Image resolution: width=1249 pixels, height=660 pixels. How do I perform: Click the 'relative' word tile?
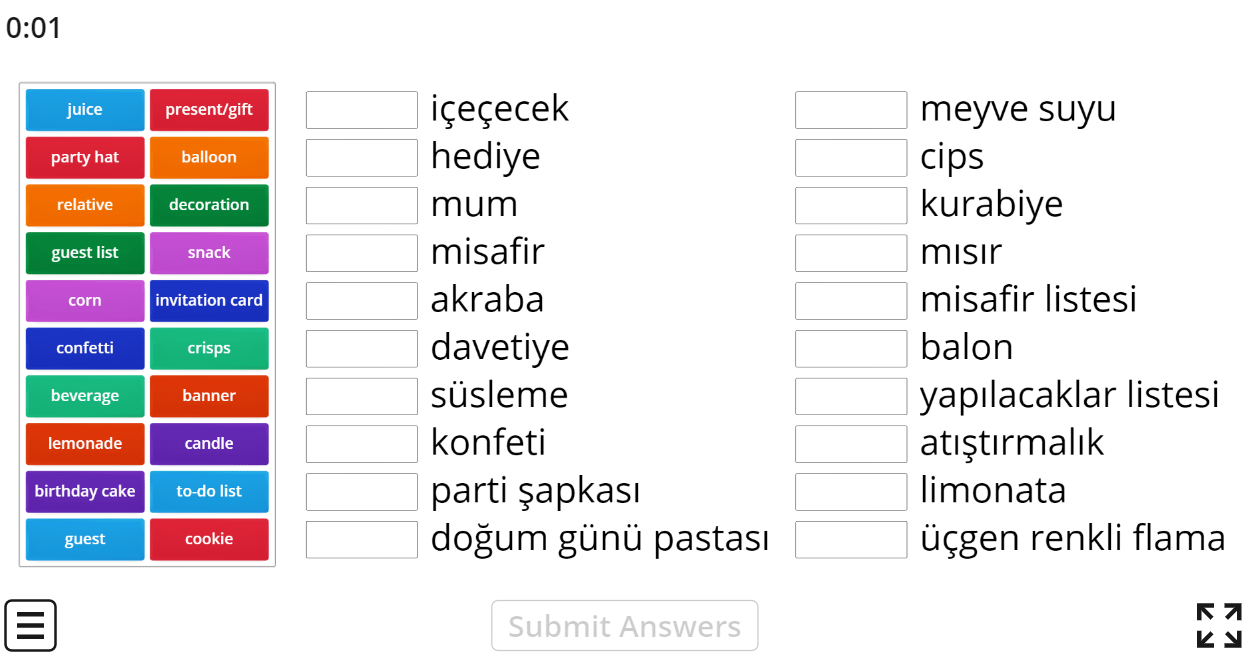84,205
